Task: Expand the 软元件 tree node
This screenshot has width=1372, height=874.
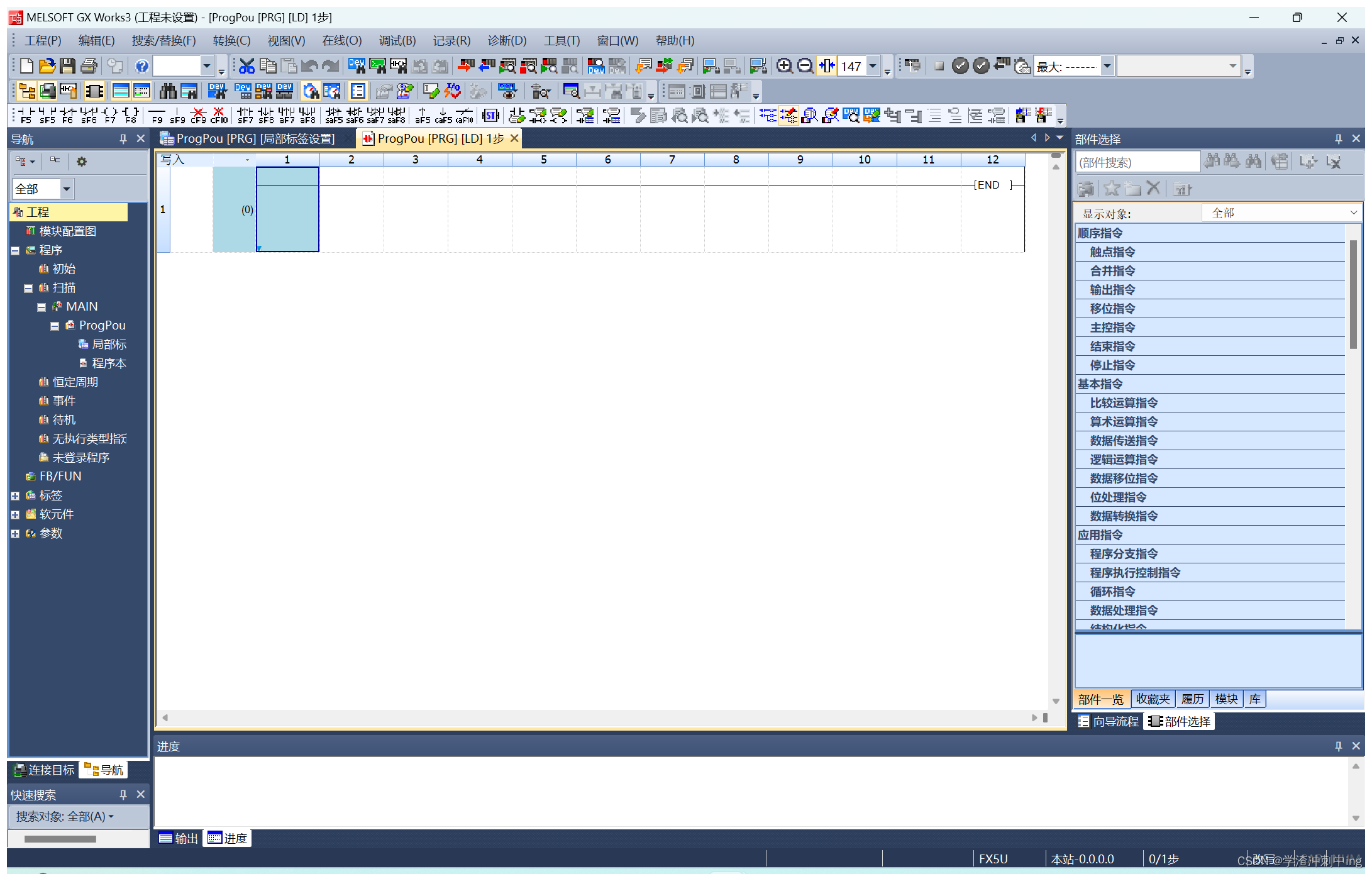Action: tap(15, 514)
